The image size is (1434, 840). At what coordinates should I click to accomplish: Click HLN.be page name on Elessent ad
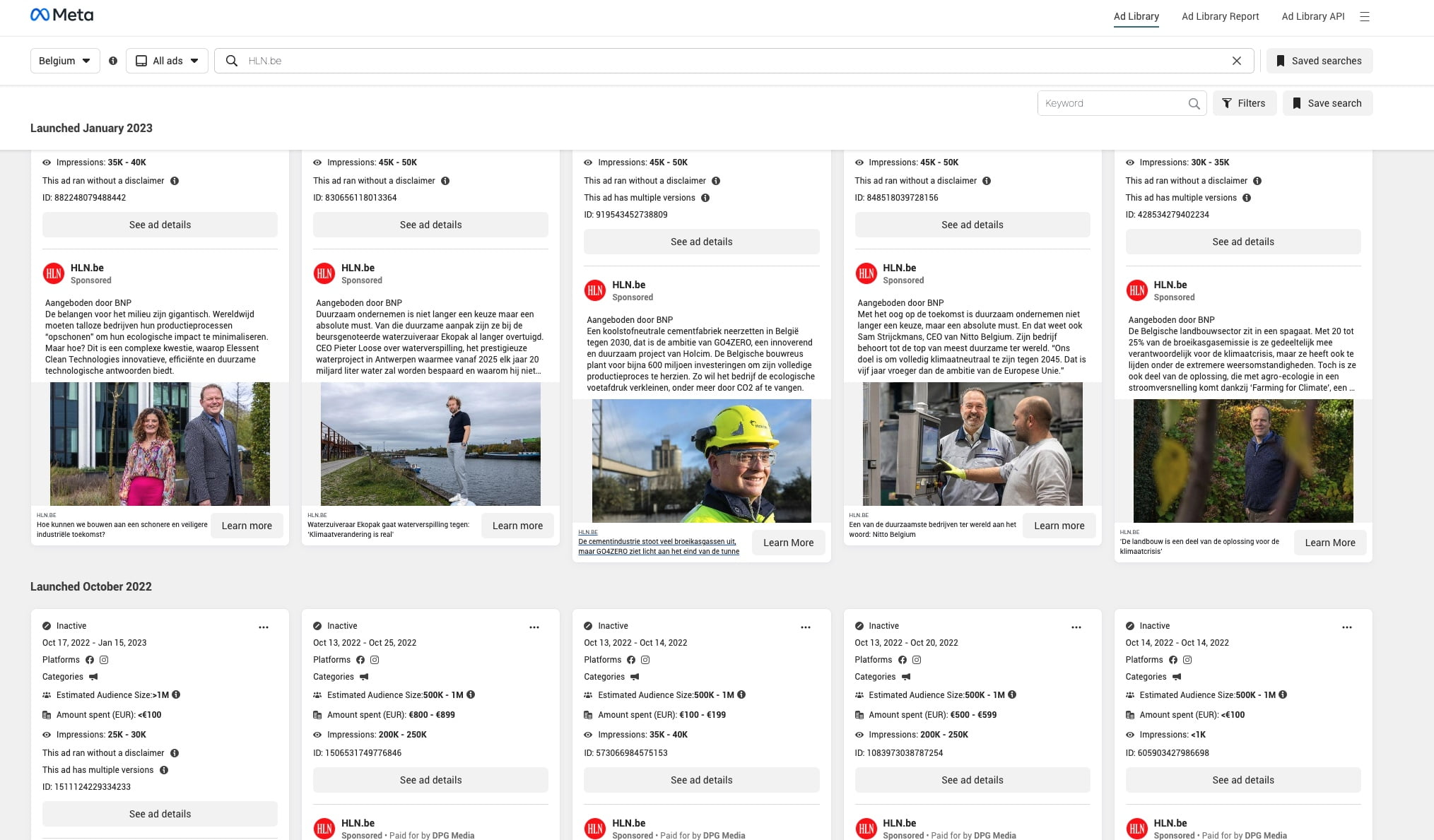coord(87,268)
